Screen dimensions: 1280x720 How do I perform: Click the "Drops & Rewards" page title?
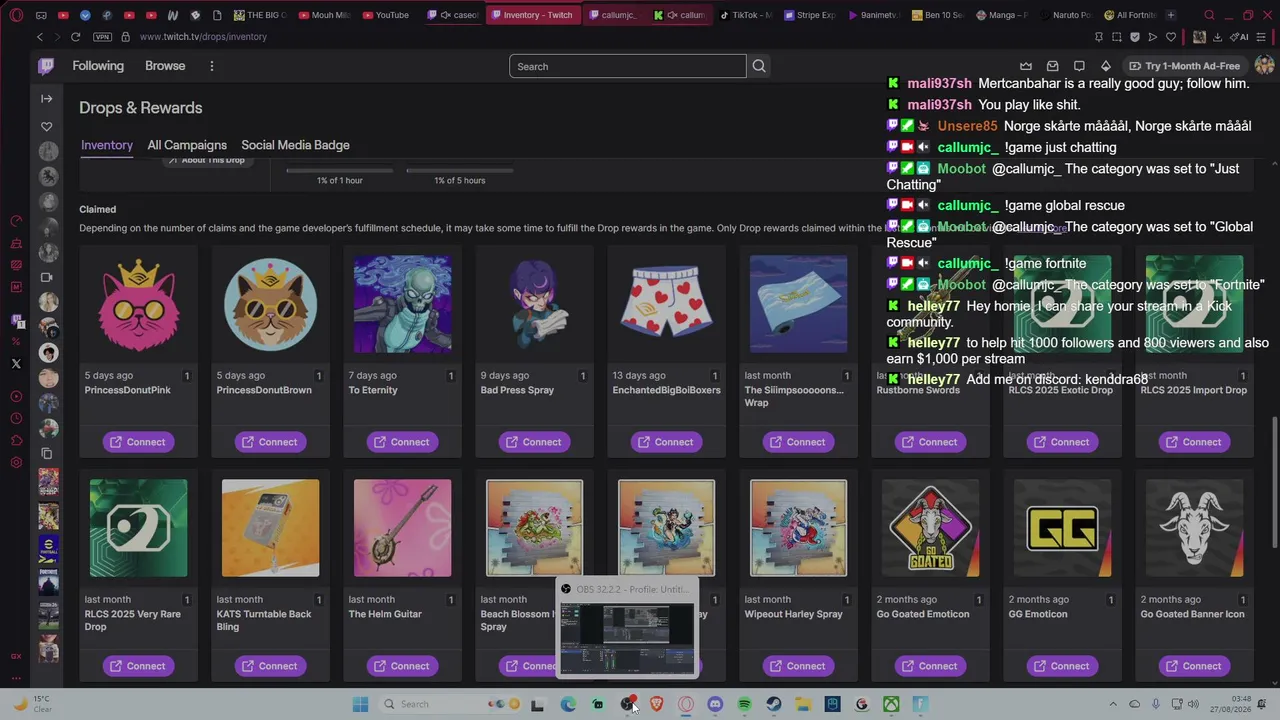(x=141, y=108)
